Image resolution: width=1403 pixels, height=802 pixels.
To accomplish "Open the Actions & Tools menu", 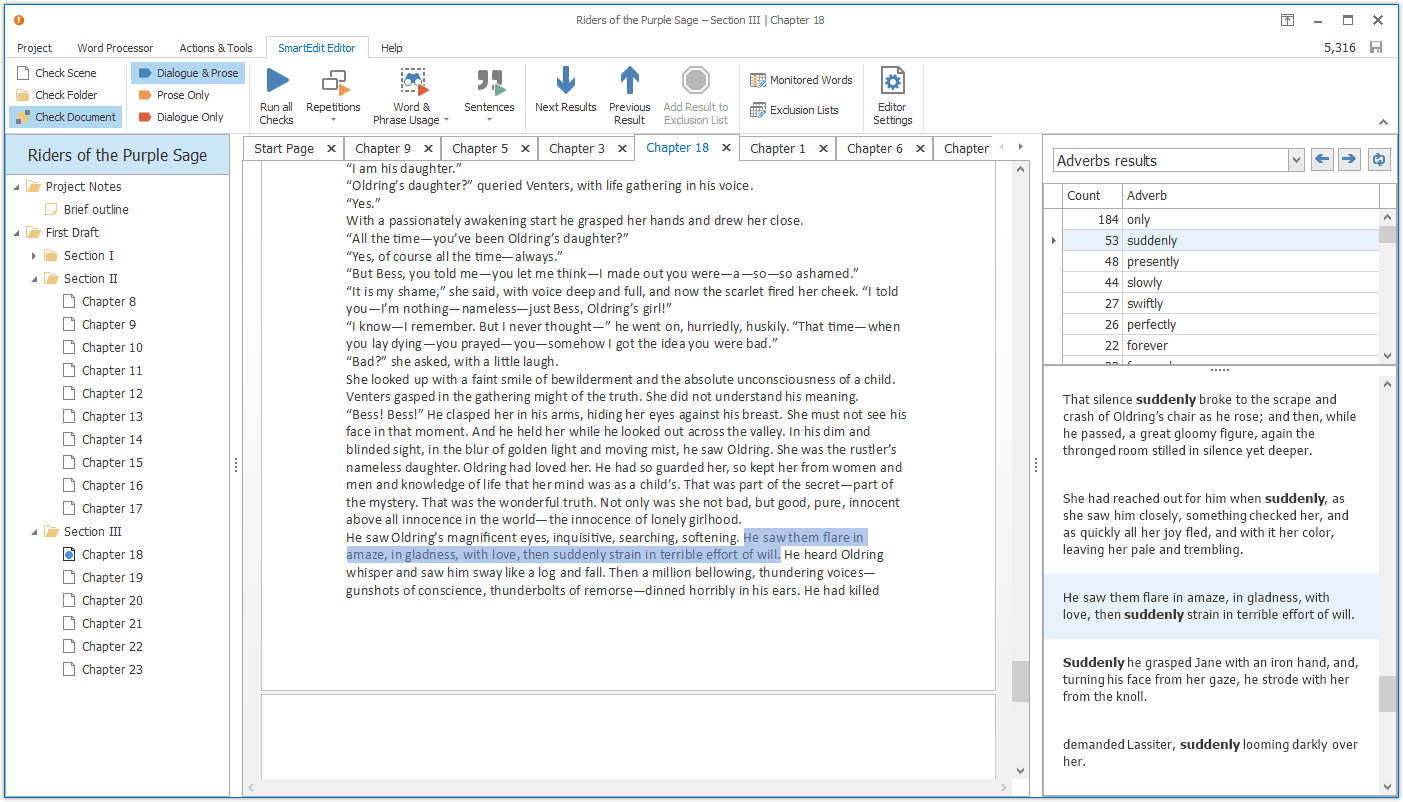I will click(x=216, y=47).
